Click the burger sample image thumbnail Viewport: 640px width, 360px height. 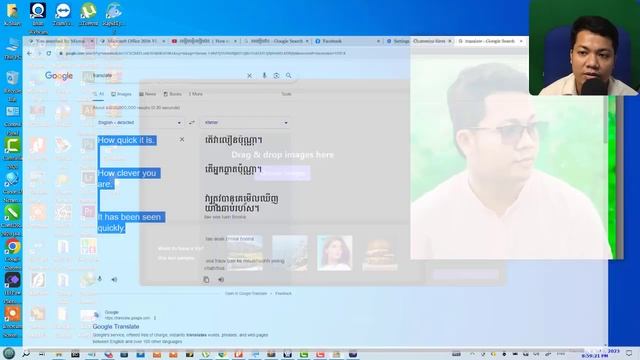(380, 253)
